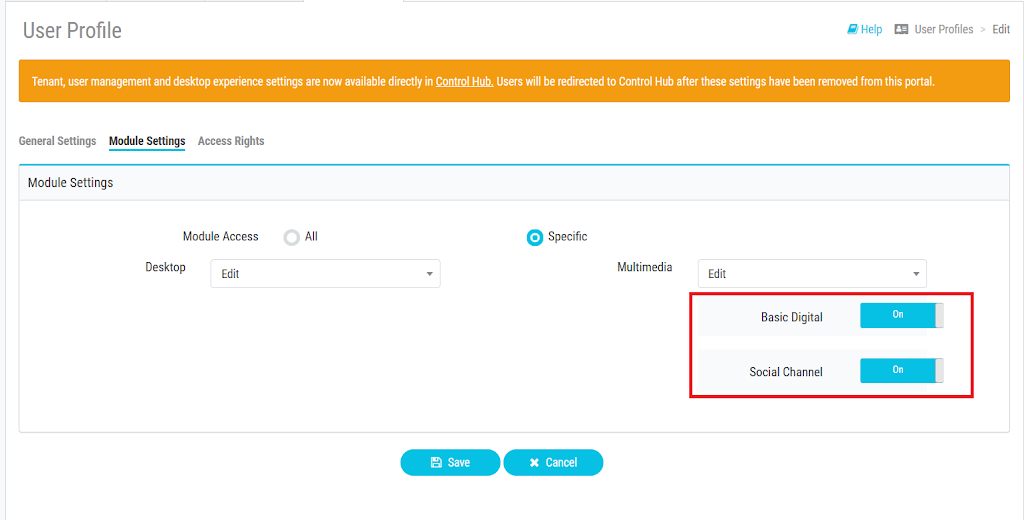Switch to the Access Rights tab

[x=231, y=141]
